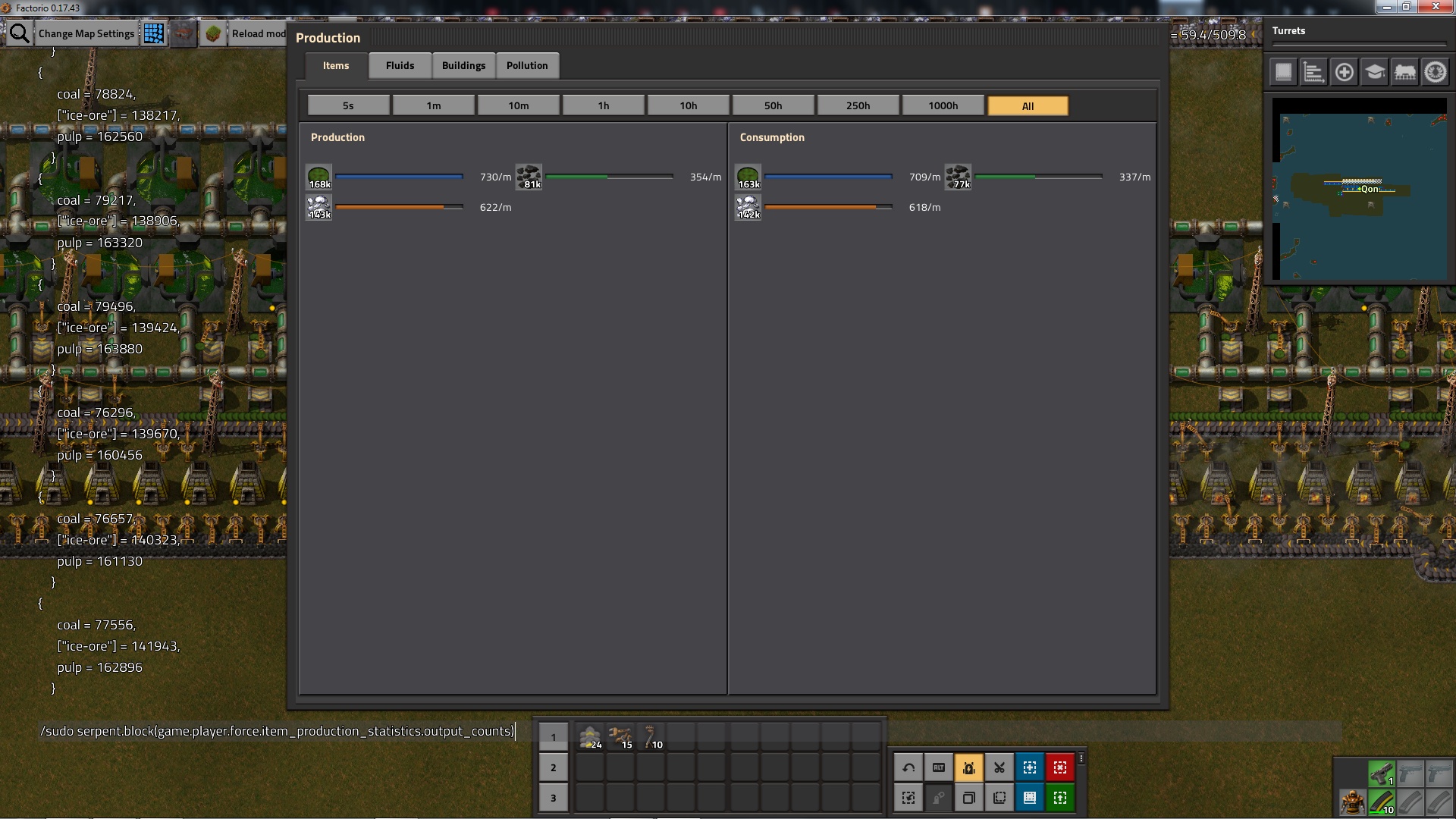This screenshot has height=819, width=1456.
Task: Pick quickbar item with count 15
Action: [x=620, y=737]
